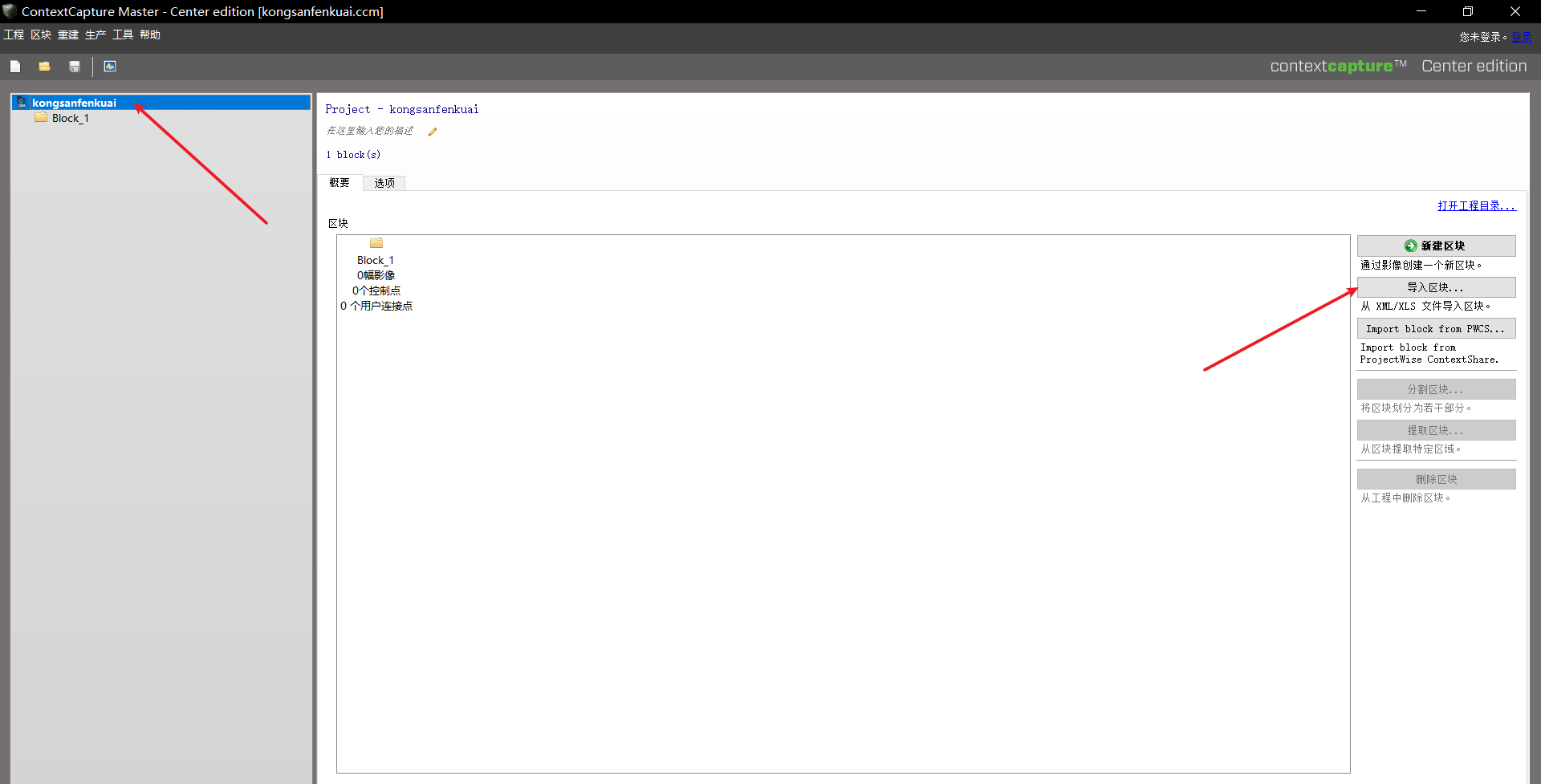Click the pencil icon to edit description

point(433,132)
